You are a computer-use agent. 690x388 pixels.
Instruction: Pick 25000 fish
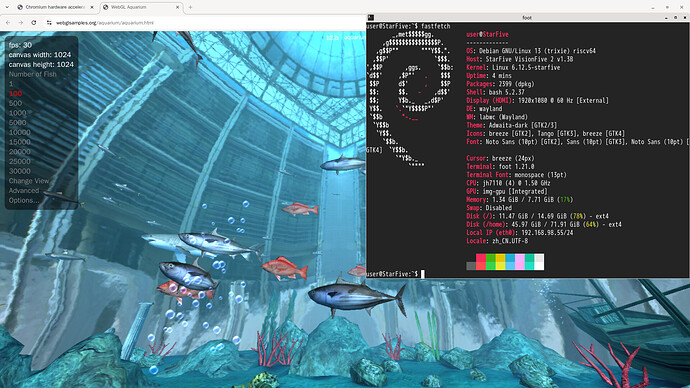20,161
